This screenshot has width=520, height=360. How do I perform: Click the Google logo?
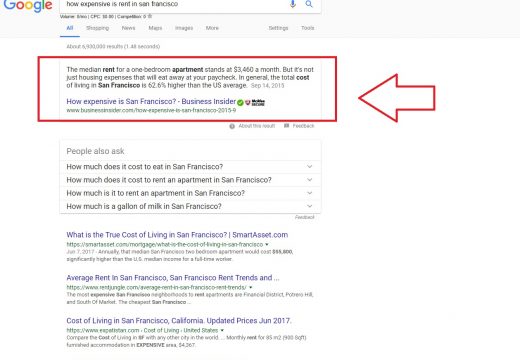tap(28, 5)
